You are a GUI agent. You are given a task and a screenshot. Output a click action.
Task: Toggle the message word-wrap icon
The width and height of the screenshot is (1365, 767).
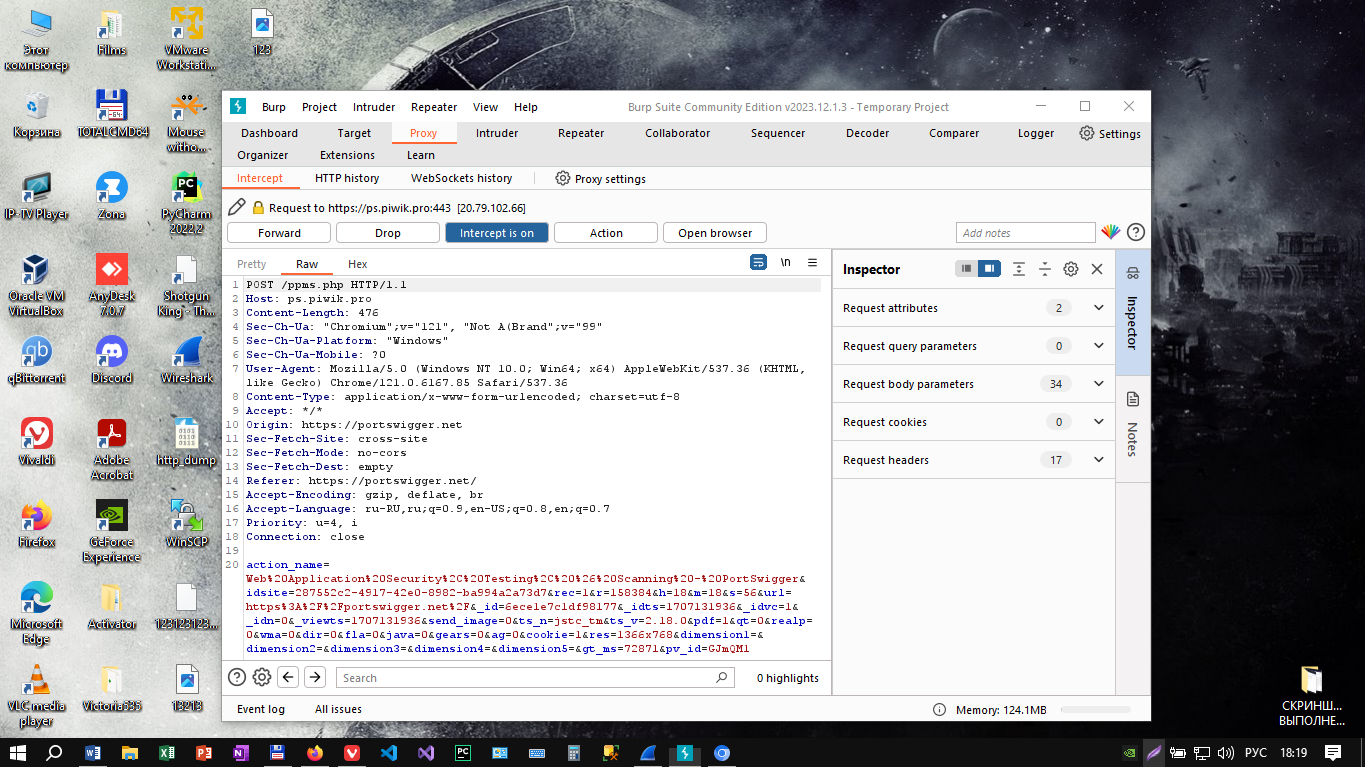pos(759,262)
